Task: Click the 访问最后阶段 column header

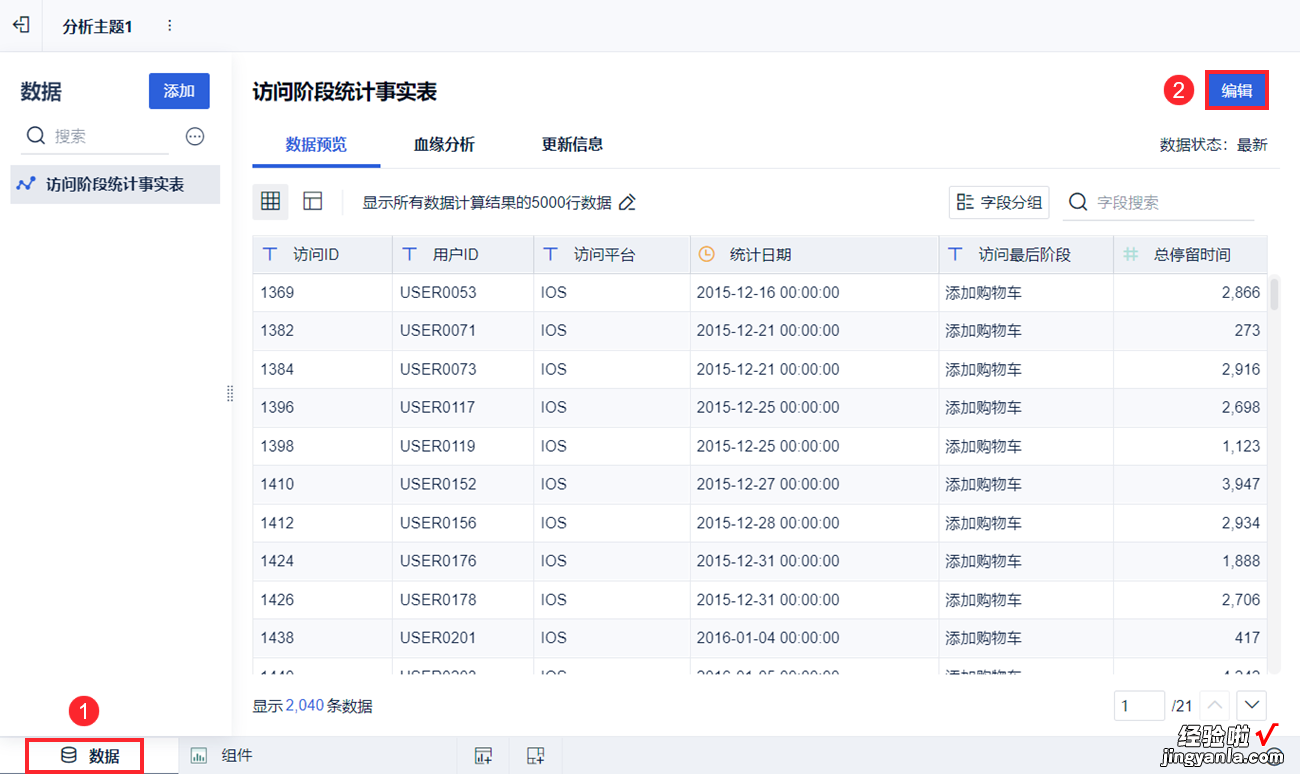Action: click(x=1026, y=255)
